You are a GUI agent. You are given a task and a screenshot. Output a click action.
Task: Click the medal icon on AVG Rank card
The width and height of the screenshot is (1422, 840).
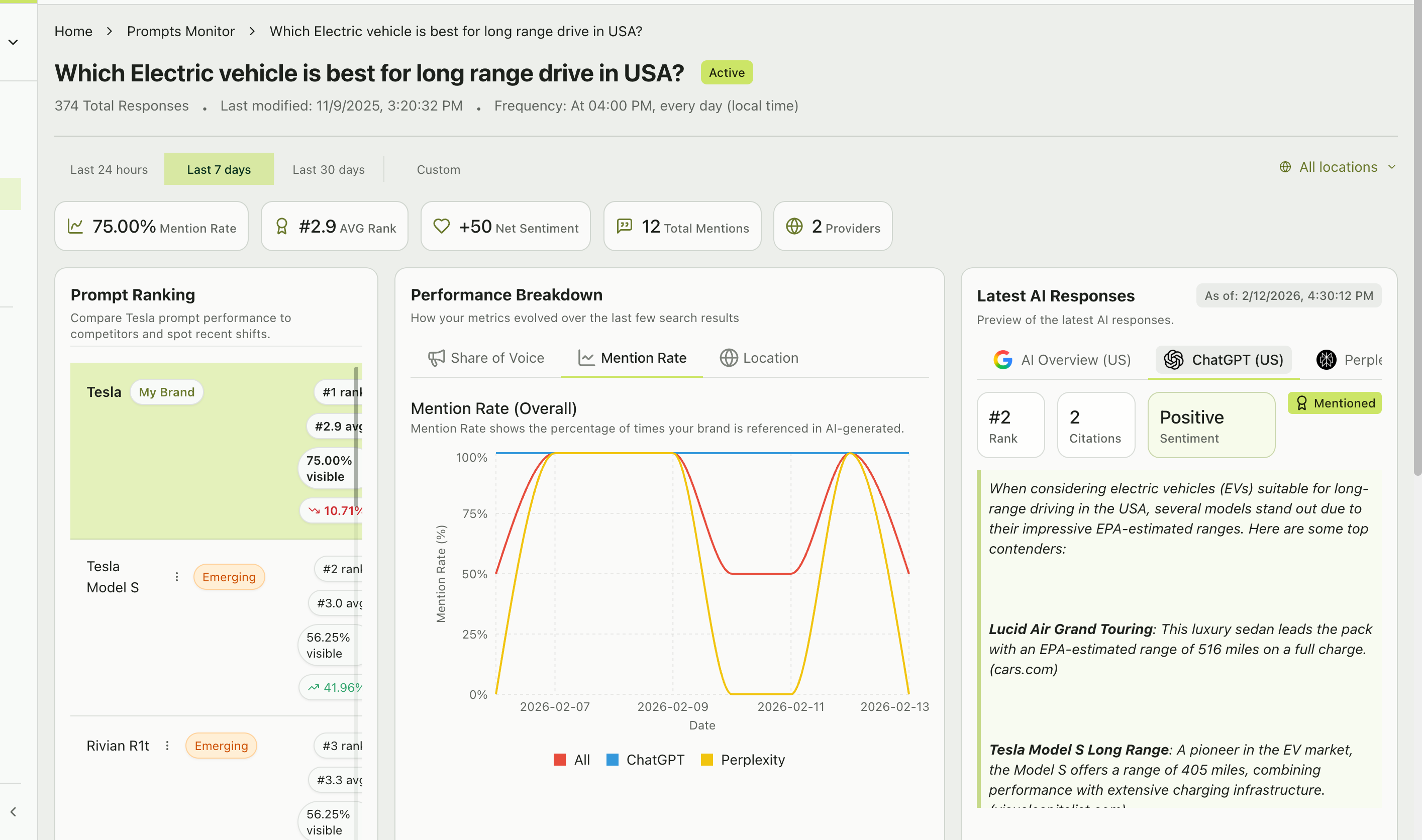tap(282, 226)
